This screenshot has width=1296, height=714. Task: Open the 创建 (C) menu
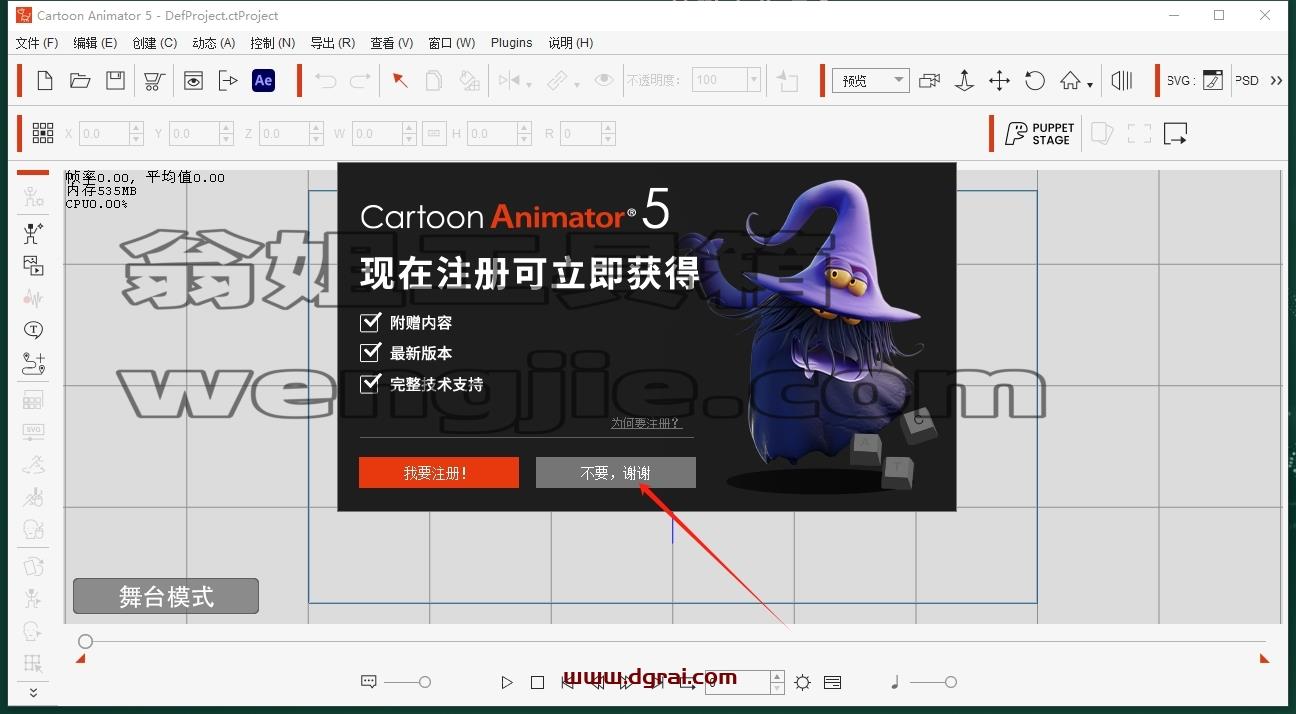(154, 43)
